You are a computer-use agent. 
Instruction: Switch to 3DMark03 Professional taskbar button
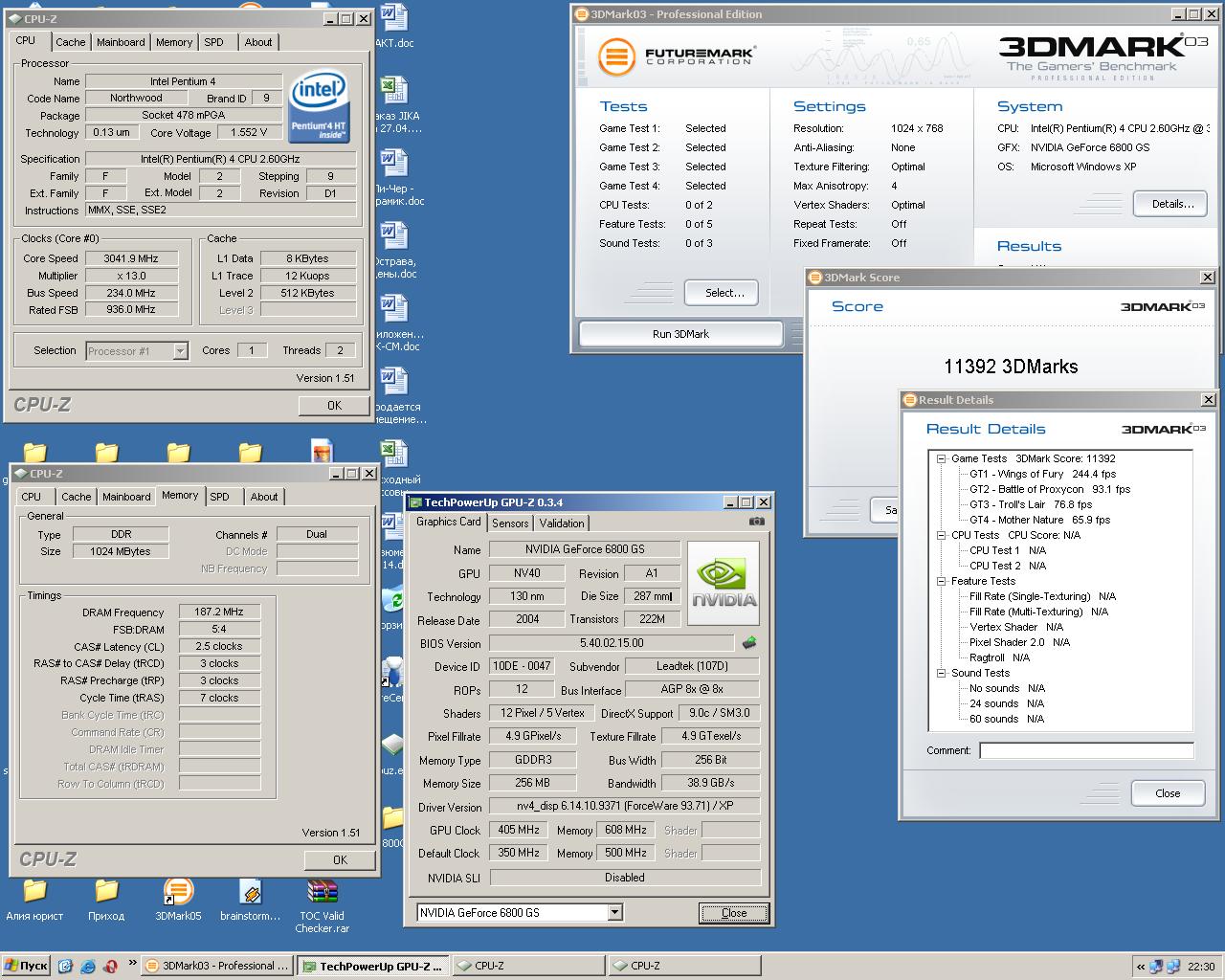(x=218, y=966)
